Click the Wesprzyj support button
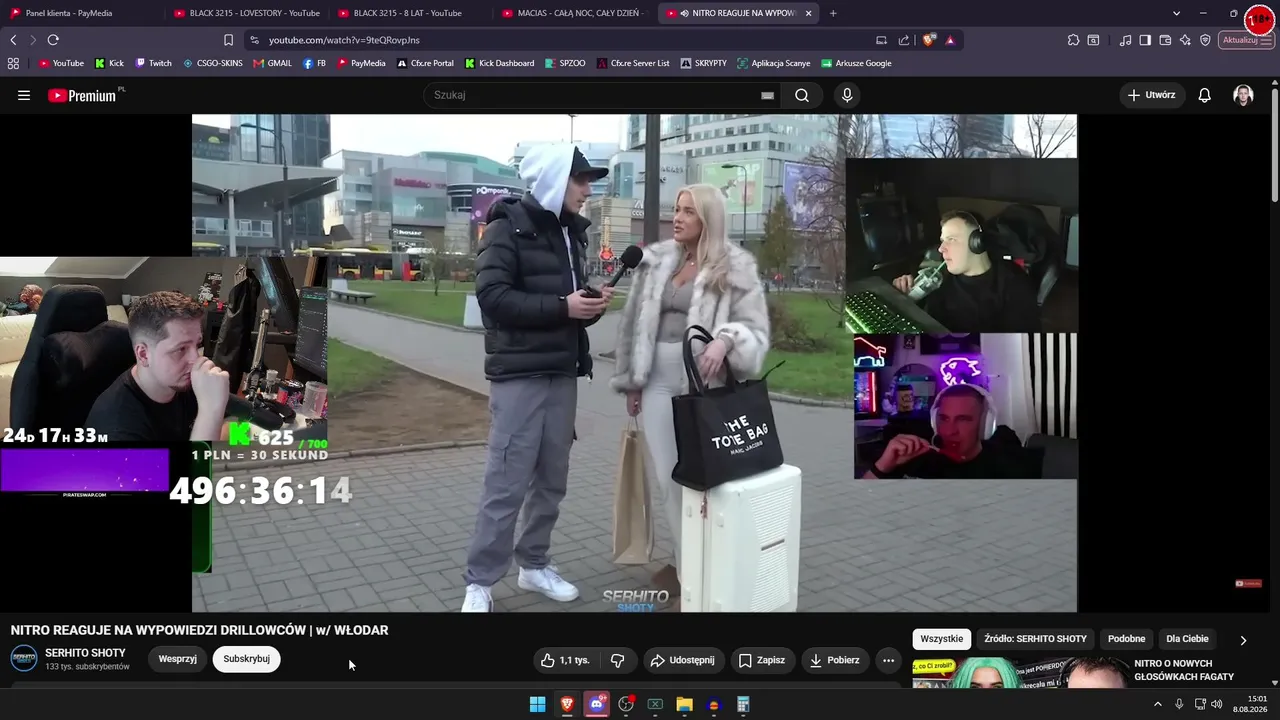 point(177,659)
